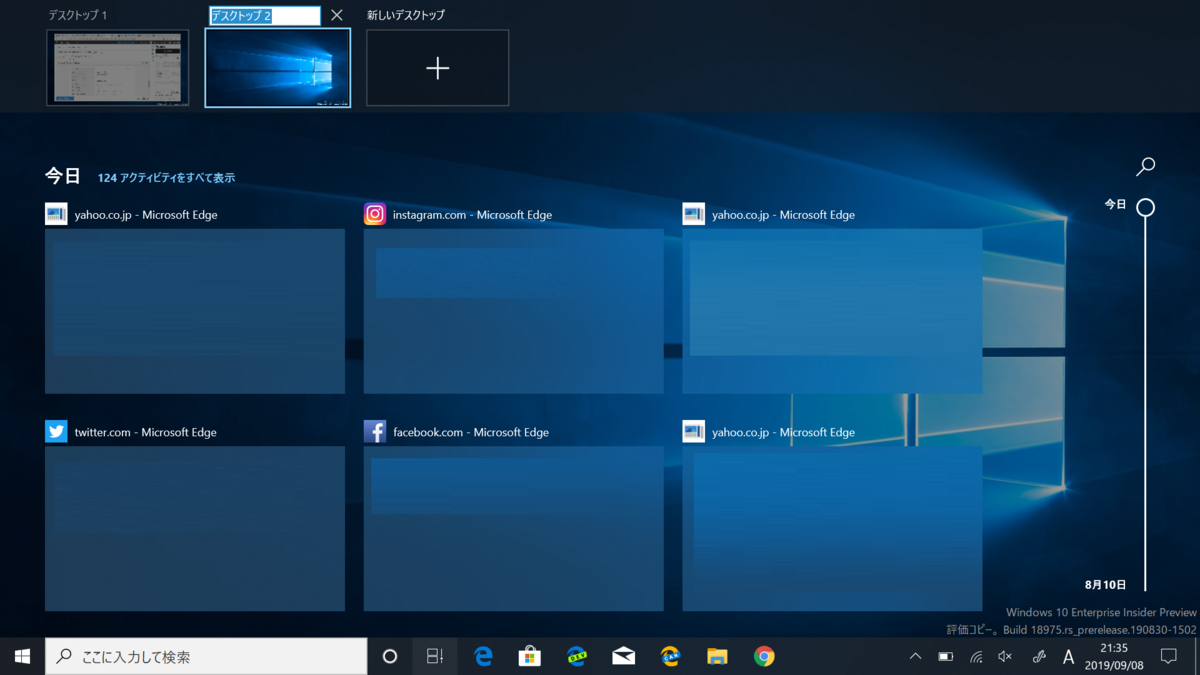
Task: Open File Explorer from the taskbar
Action: coord(717,657)
